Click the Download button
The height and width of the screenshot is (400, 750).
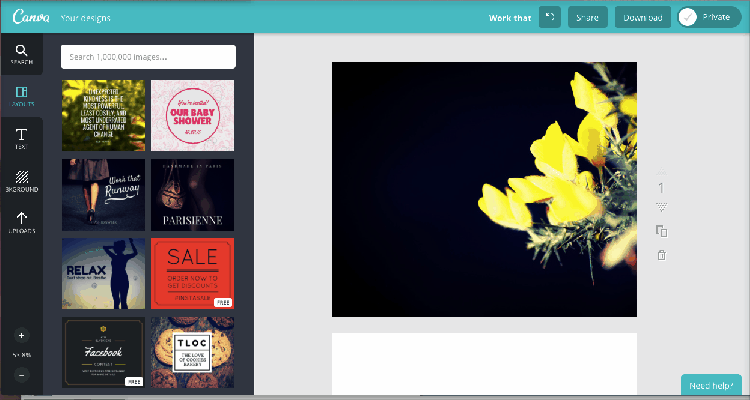[x=642, y=17]
